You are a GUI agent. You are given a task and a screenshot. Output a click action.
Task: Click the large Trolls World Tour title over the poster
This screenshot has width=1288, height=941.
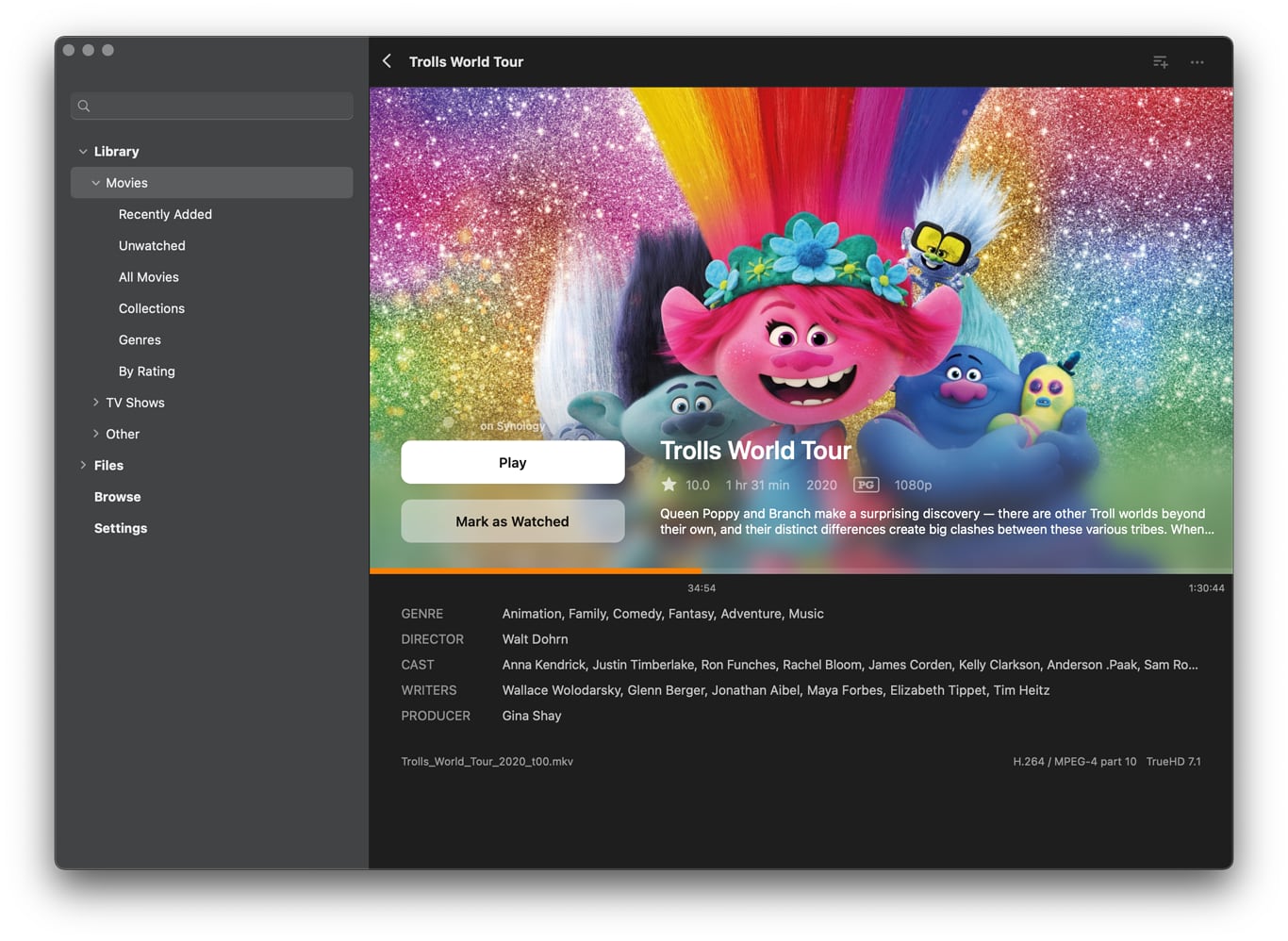[755, 451]
